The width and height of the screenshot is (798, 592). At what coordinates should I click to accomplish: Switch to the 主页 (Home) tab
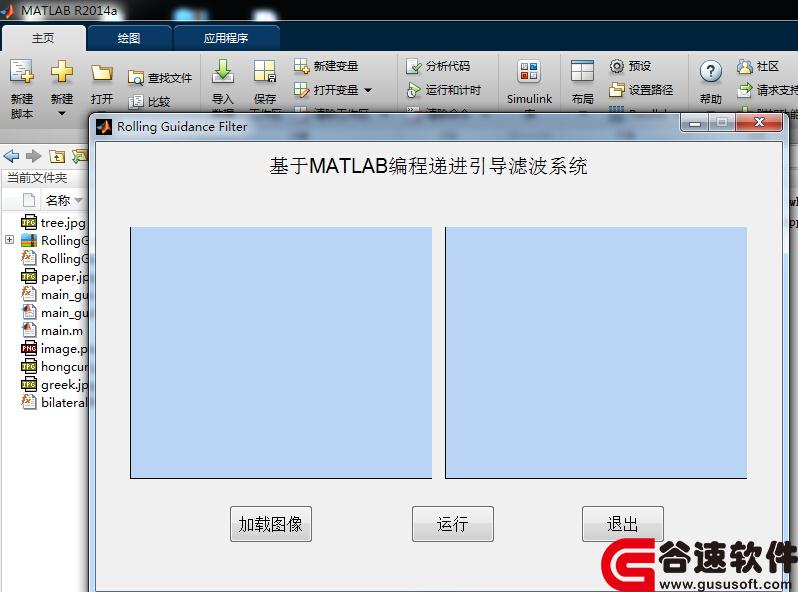click(x=43, y=38)
